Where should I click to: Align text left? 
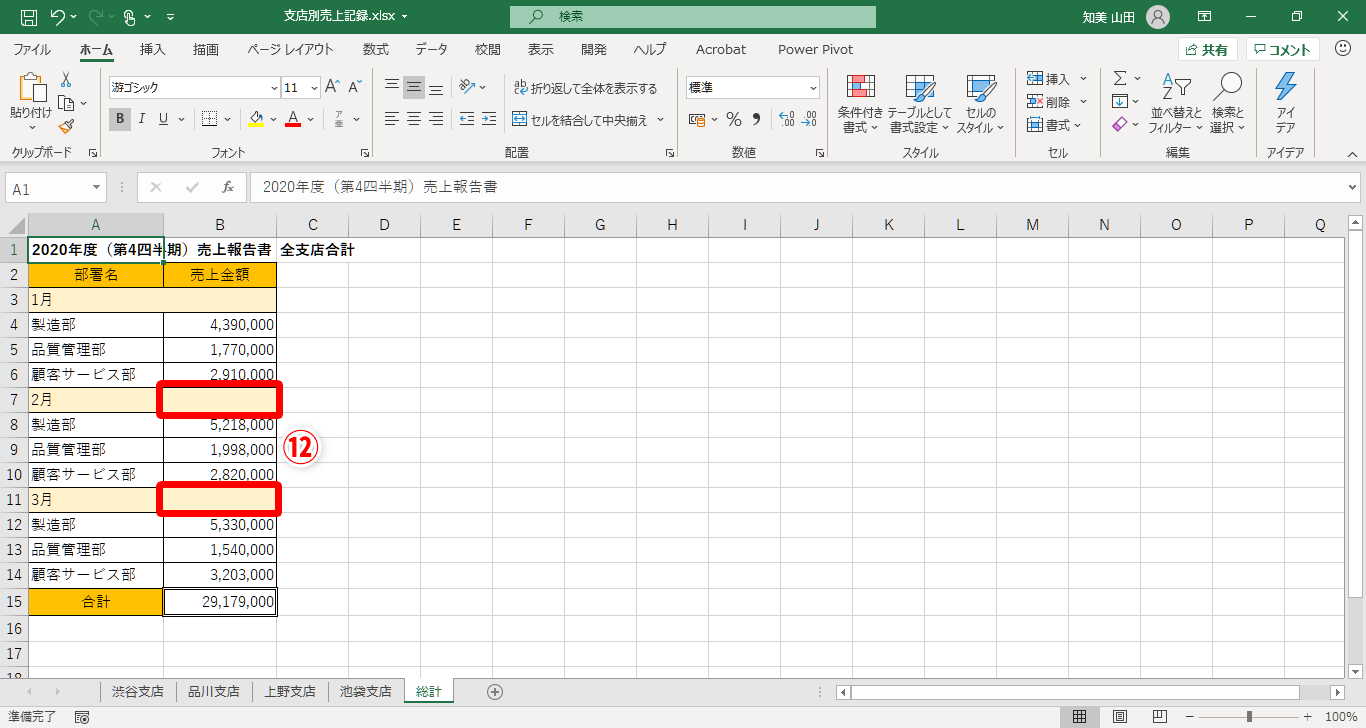392,119
